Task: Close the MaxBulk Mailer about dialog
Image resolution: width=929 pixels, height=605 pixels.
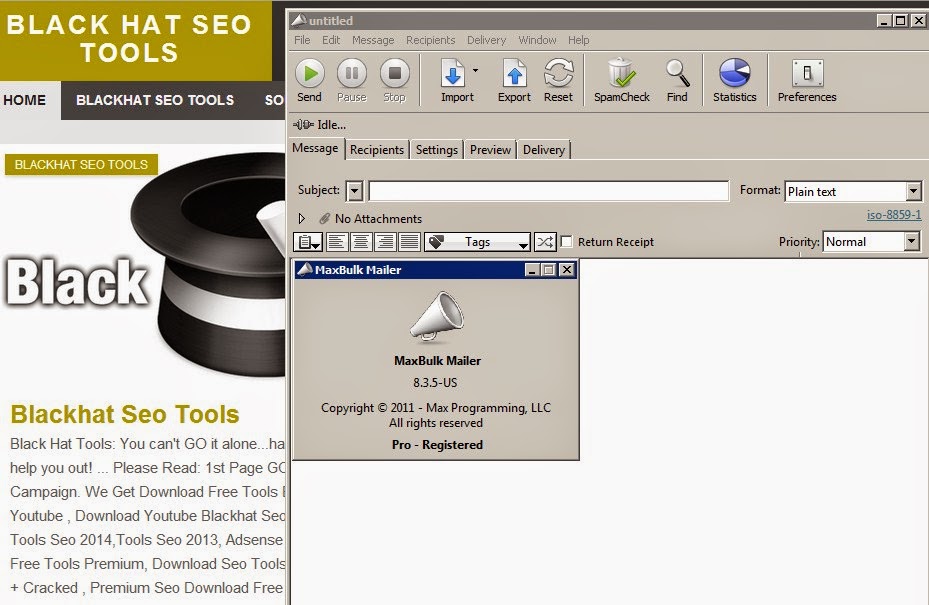Action: click(x=566, y=270)
